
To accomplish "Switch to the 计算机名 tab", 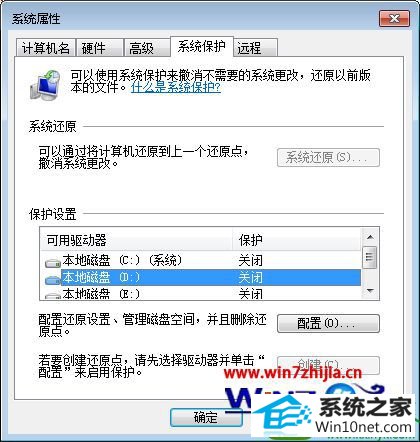I will click(46, 48).
